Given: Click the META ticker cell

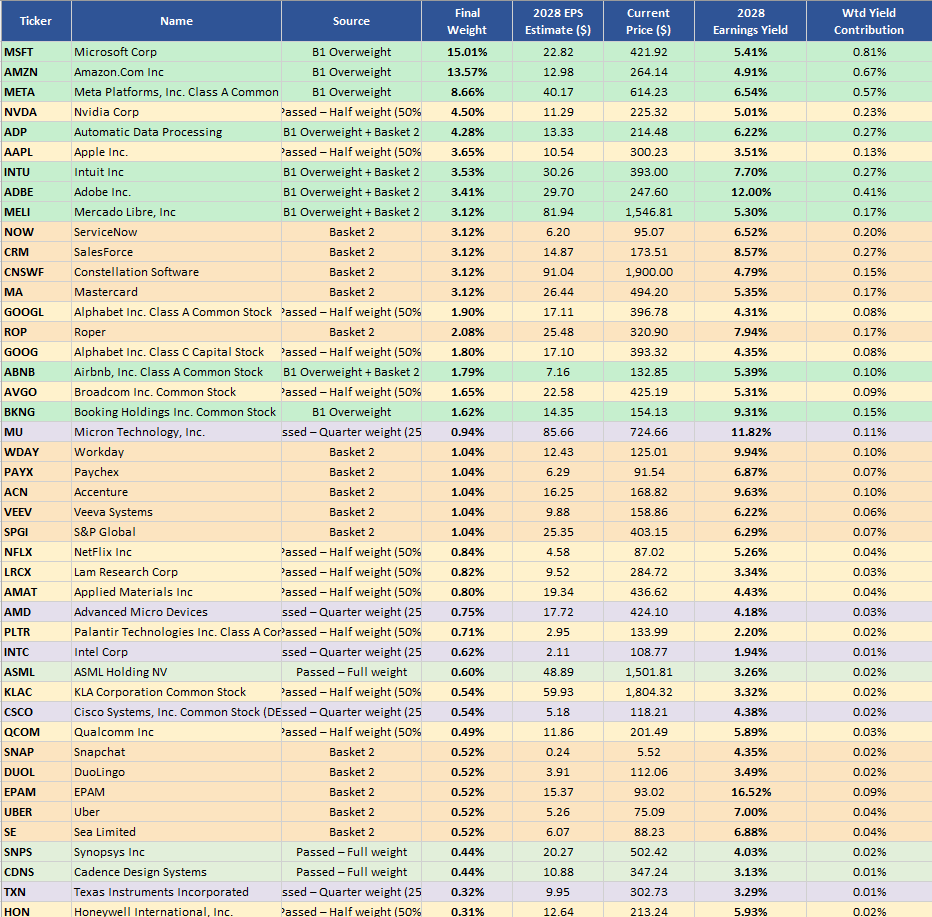Looking at the screenshot, I should (x=36, y=92).
